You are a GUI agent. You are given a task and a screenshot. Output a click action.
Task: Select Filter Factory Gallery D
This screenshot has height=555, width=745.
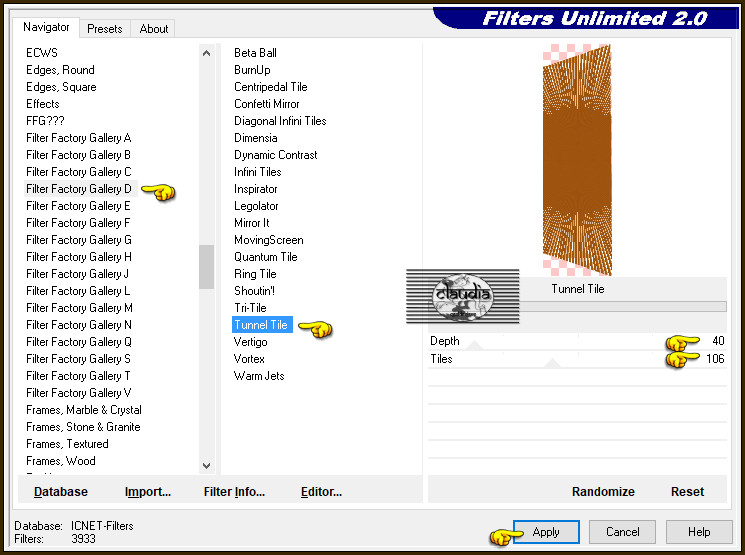pyautogui.click(x=79, y=189)
